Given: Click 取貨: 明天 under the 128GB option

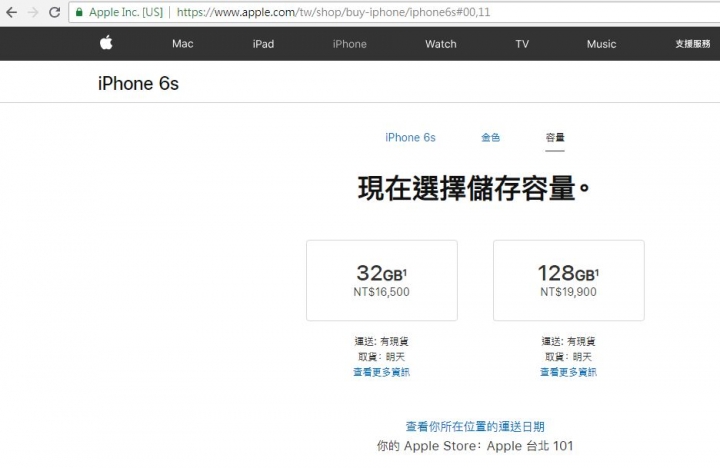Looking at the screenshot, I should [x=568, y=357].
